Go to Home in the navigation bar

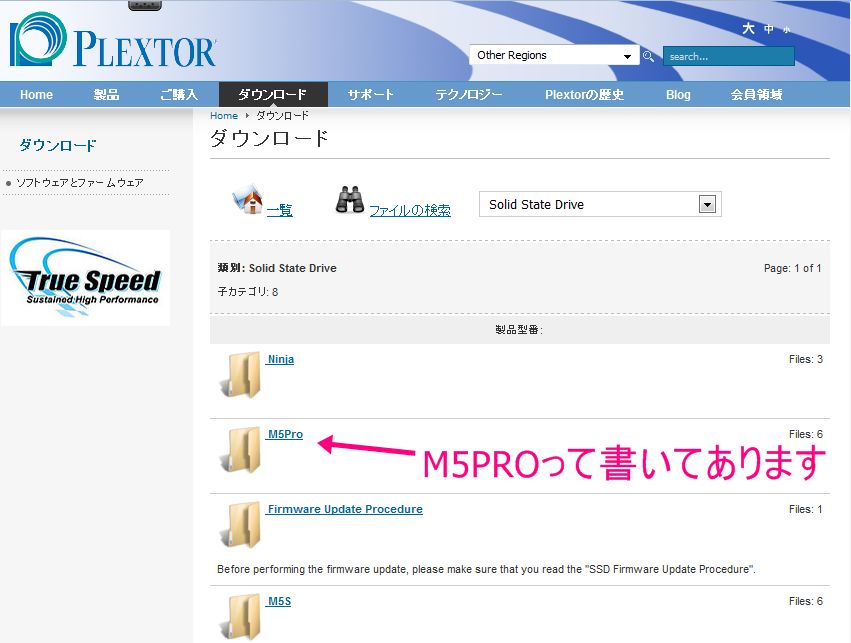36,94
